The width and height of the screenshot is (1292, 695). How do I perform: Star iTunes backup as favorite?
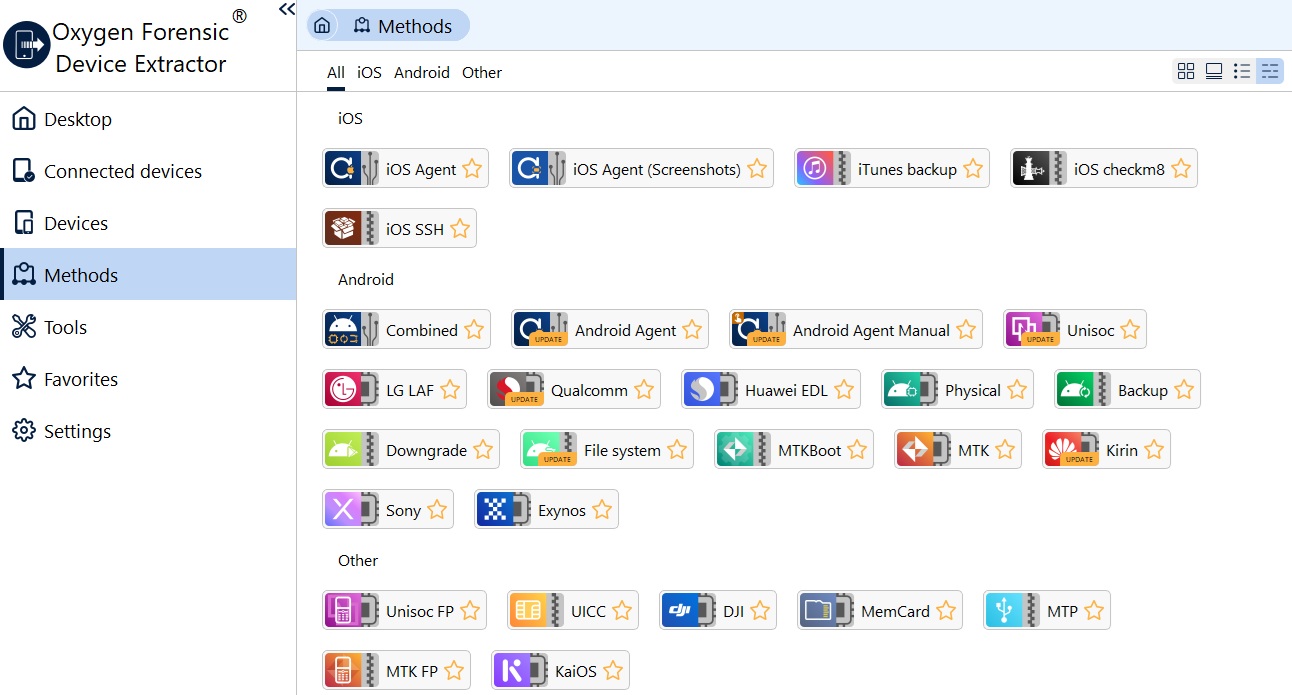[973, 169]
